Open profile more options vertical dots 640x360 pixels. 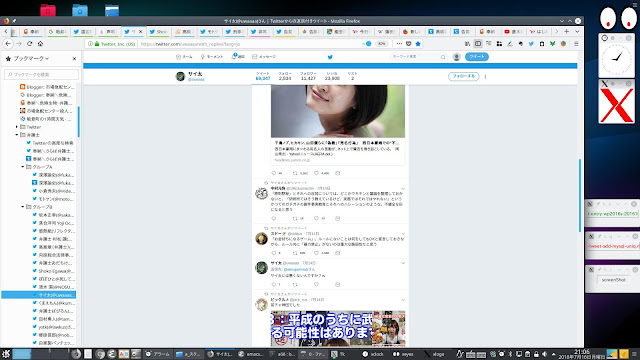click(x=485, y=76)
